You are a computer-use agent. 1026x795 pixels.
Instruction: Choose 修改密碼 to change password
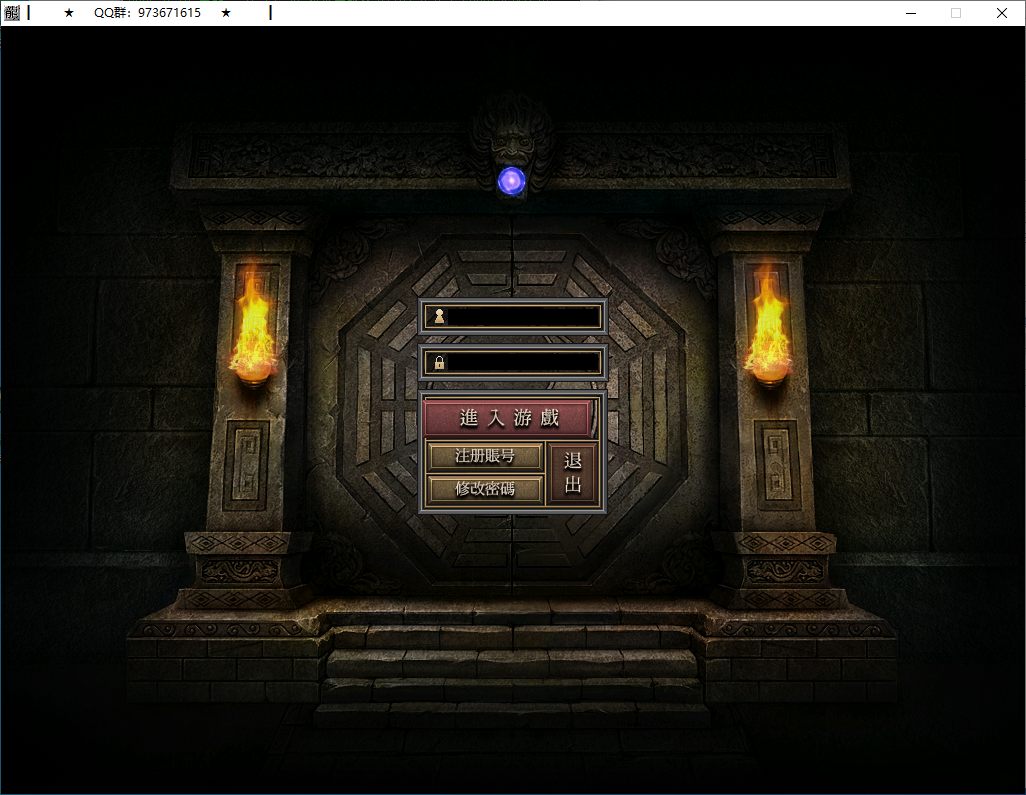point(485,489)
